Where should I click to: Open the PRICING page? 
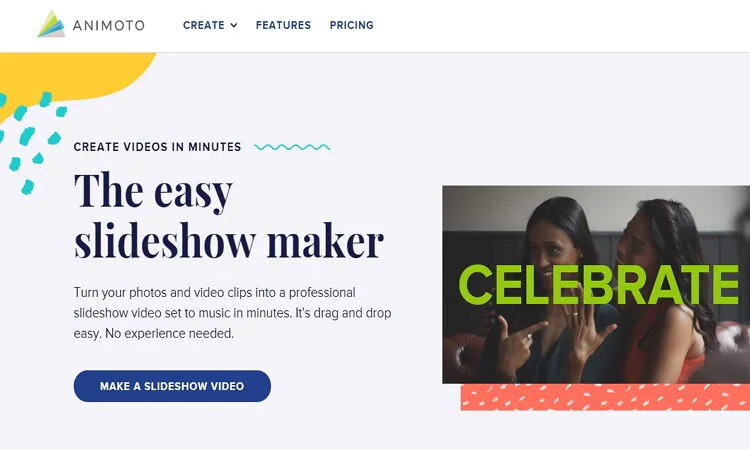[x=352, y=25]
